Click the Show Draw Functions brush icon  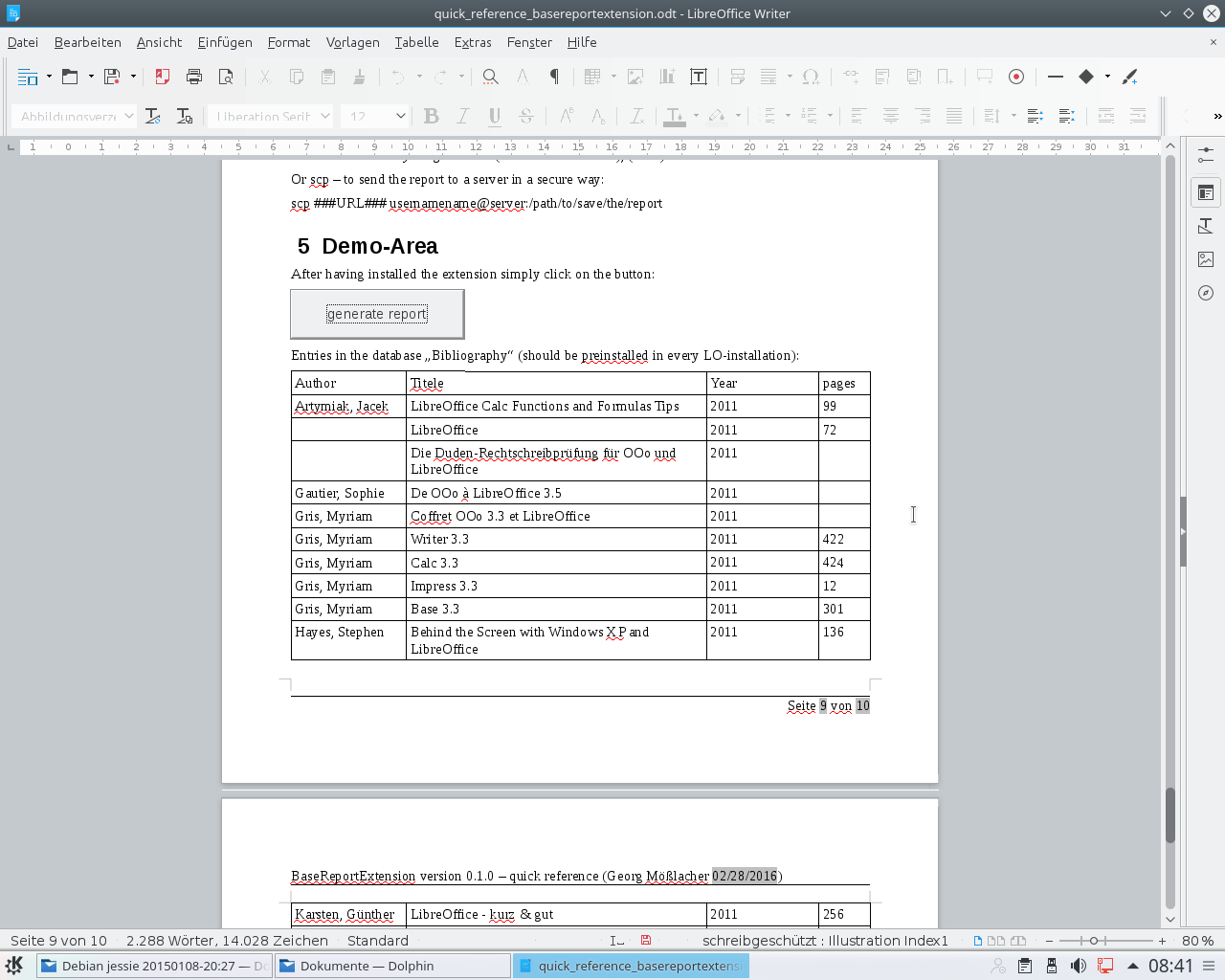[1129, 77]
